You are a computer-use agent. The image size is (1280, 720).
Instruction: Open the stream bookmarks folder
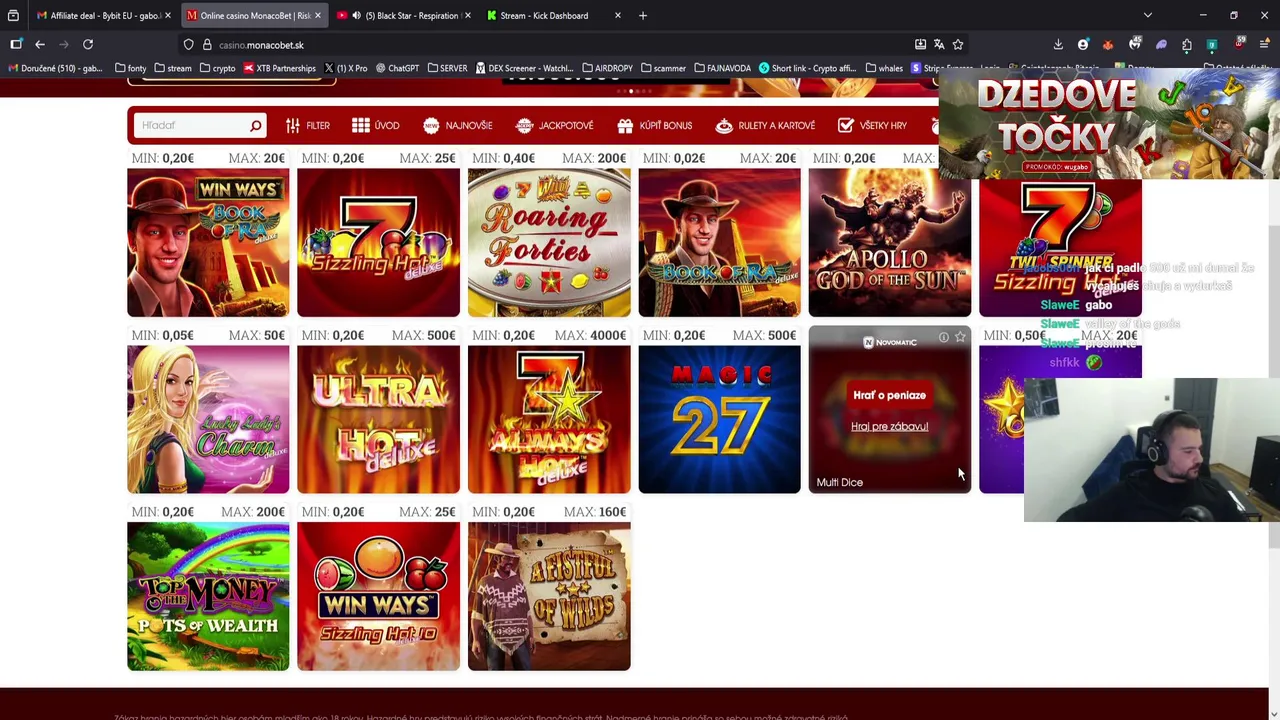tap(172, 68)
